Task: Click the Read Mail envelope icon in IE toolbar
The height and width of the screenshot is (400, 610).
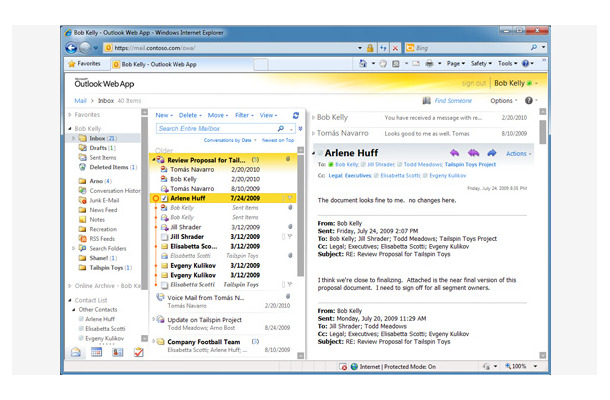Action: click(416, 63)
